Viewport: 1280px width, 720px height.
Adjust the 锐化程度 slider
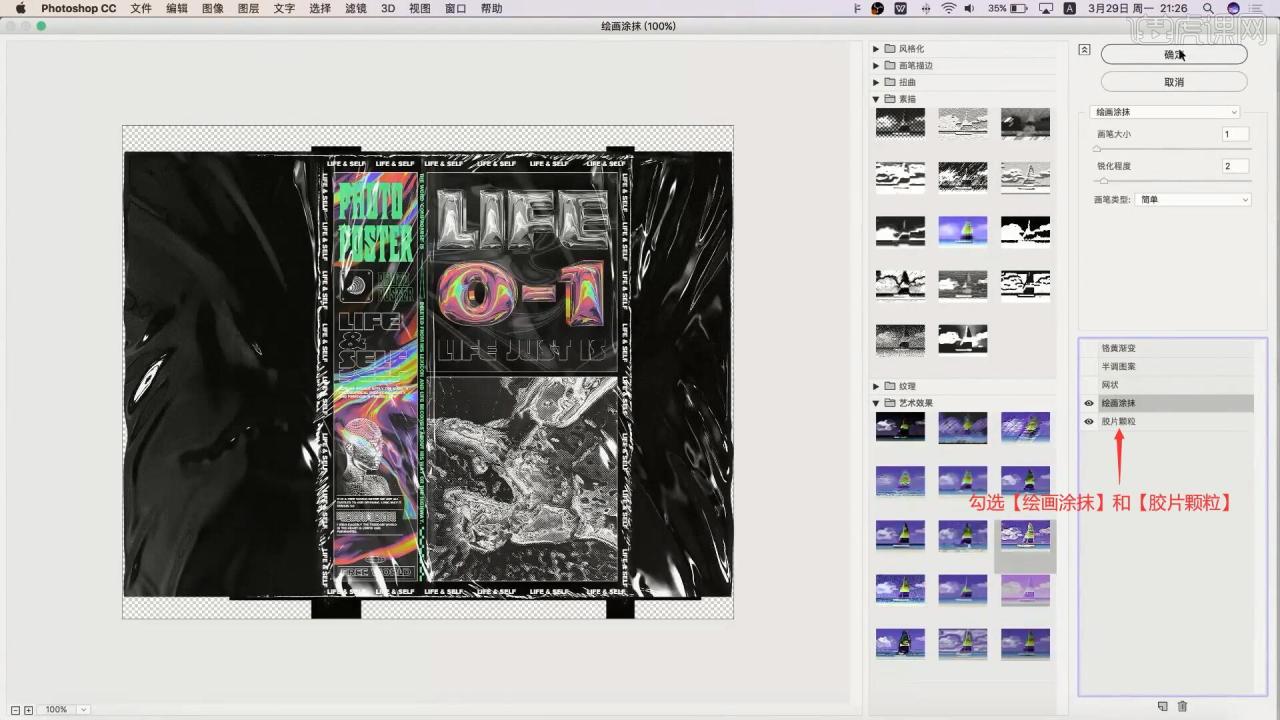click(1103, 181)
